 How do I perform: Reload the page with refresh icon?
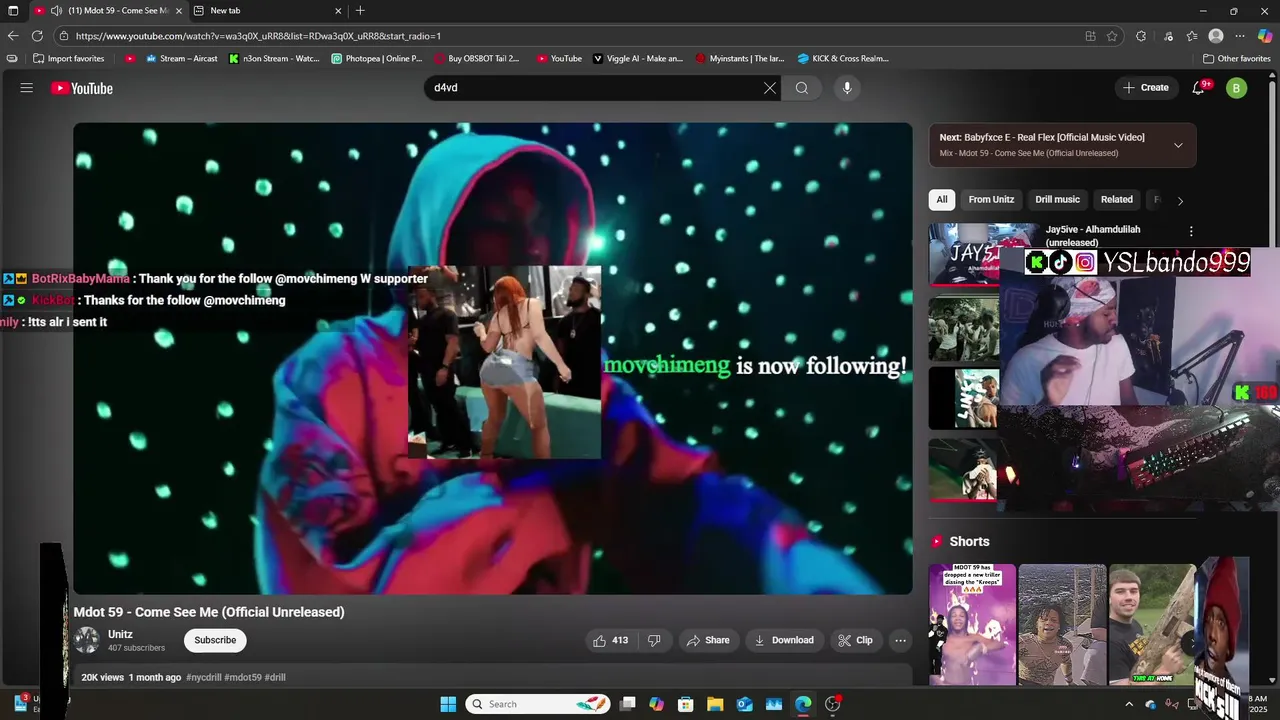tap(37, 36)
